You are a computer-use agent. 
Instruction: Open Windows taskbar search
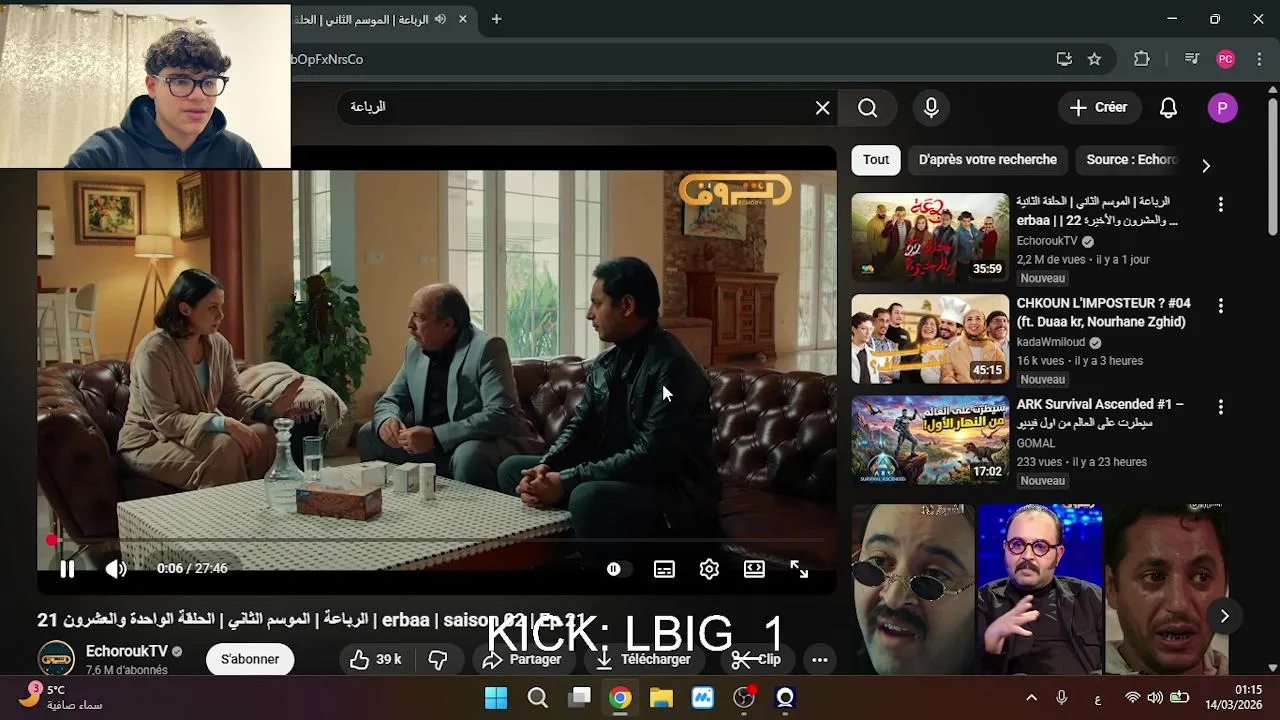(538, 698)
